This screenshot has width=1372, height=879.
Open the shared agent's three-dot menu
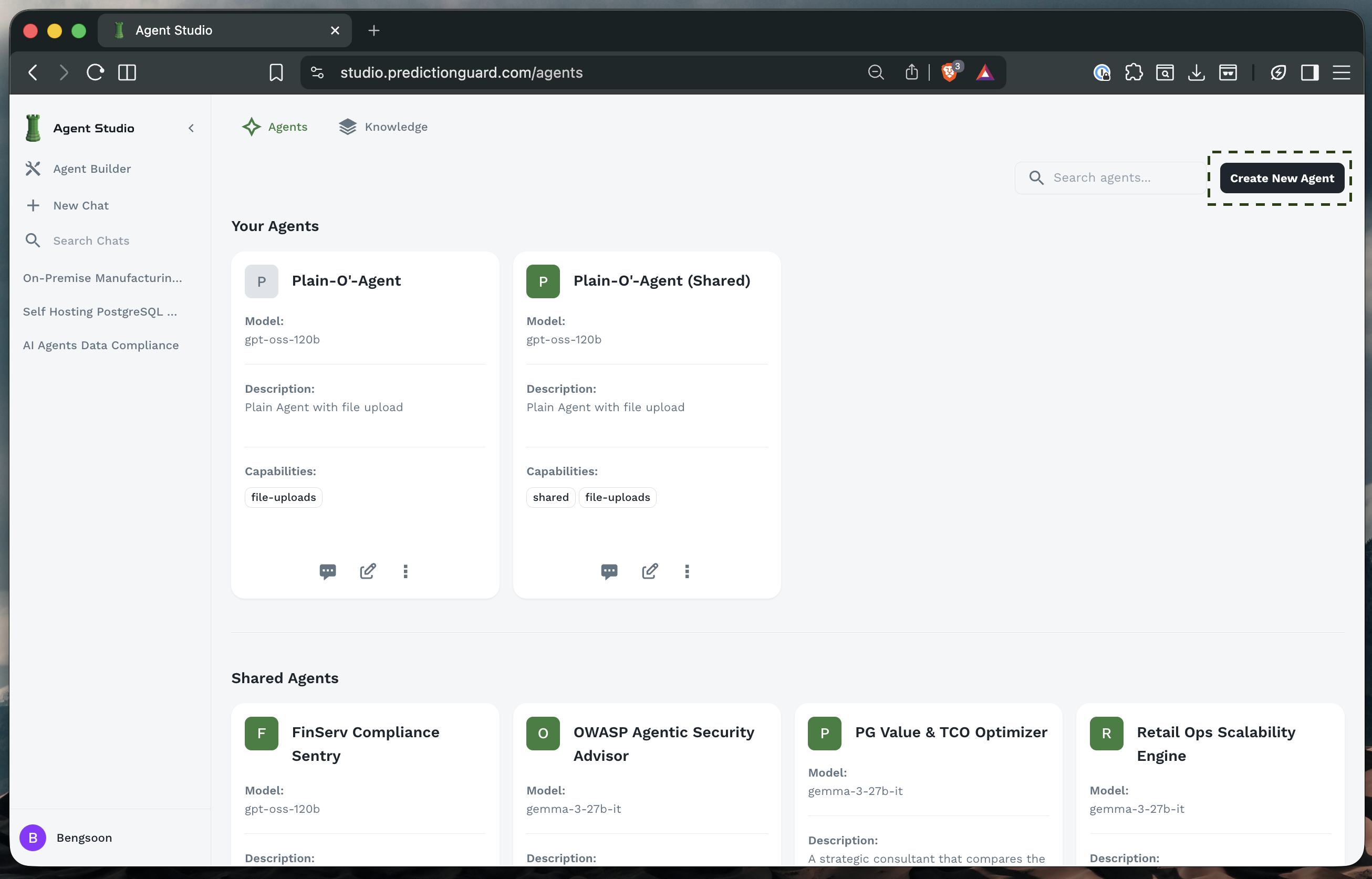[688, 571]
